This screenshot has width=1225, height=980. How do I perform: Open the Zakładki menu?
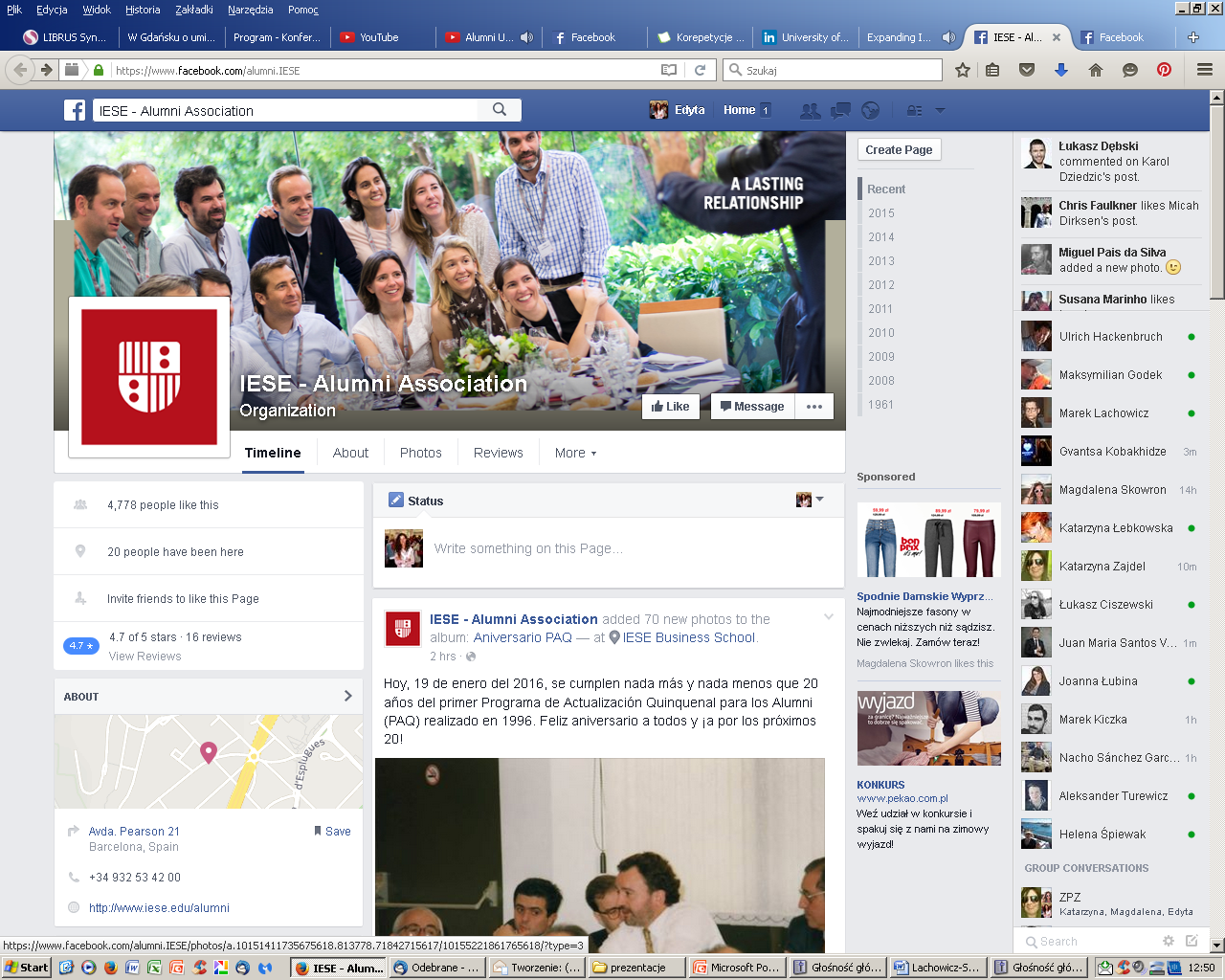[x=194, y=10]
